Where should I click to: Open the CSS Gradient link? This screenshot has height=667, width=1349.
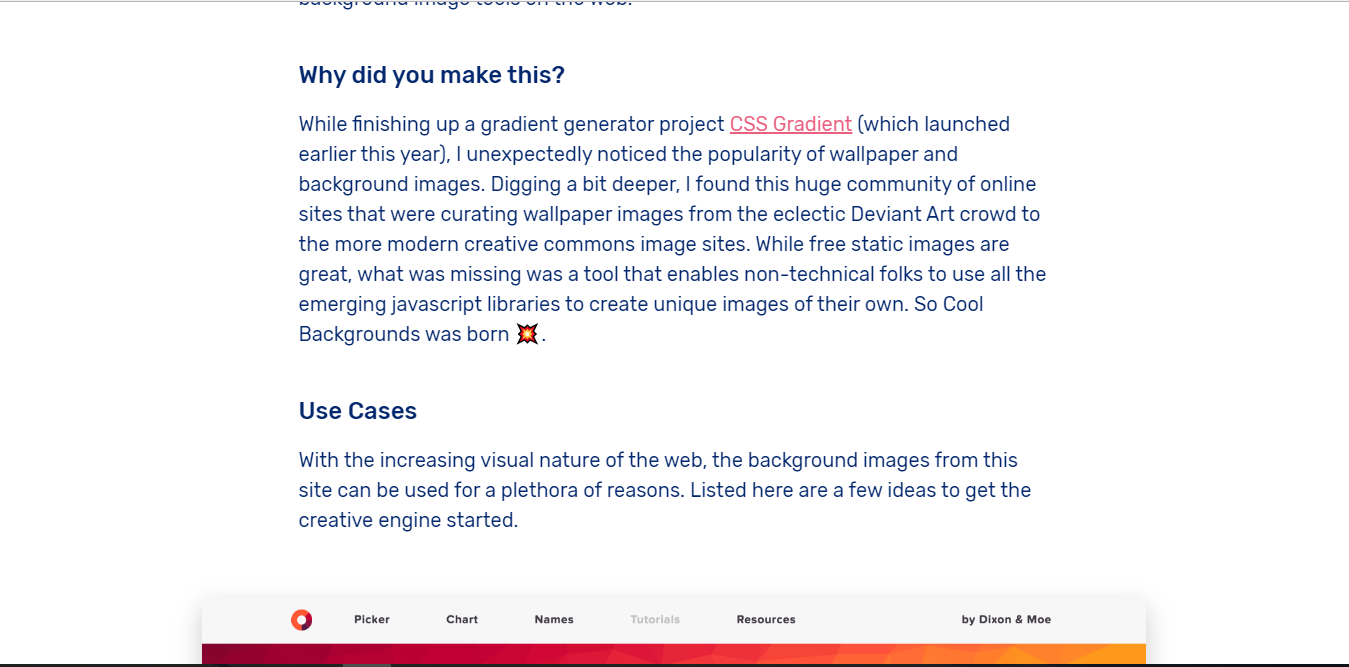coord(790,124)
